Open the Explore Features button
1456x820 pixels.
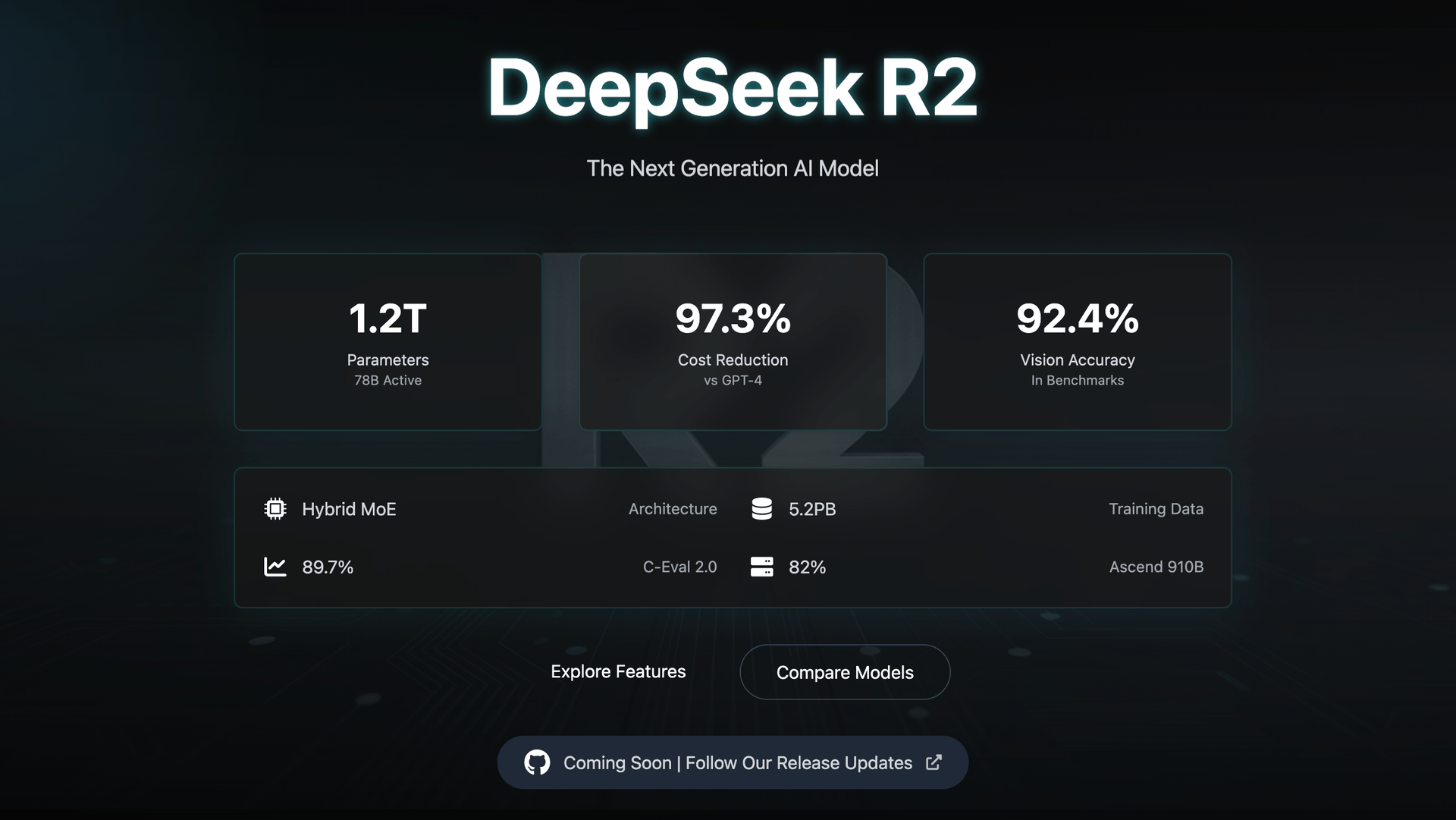[618, 672]
